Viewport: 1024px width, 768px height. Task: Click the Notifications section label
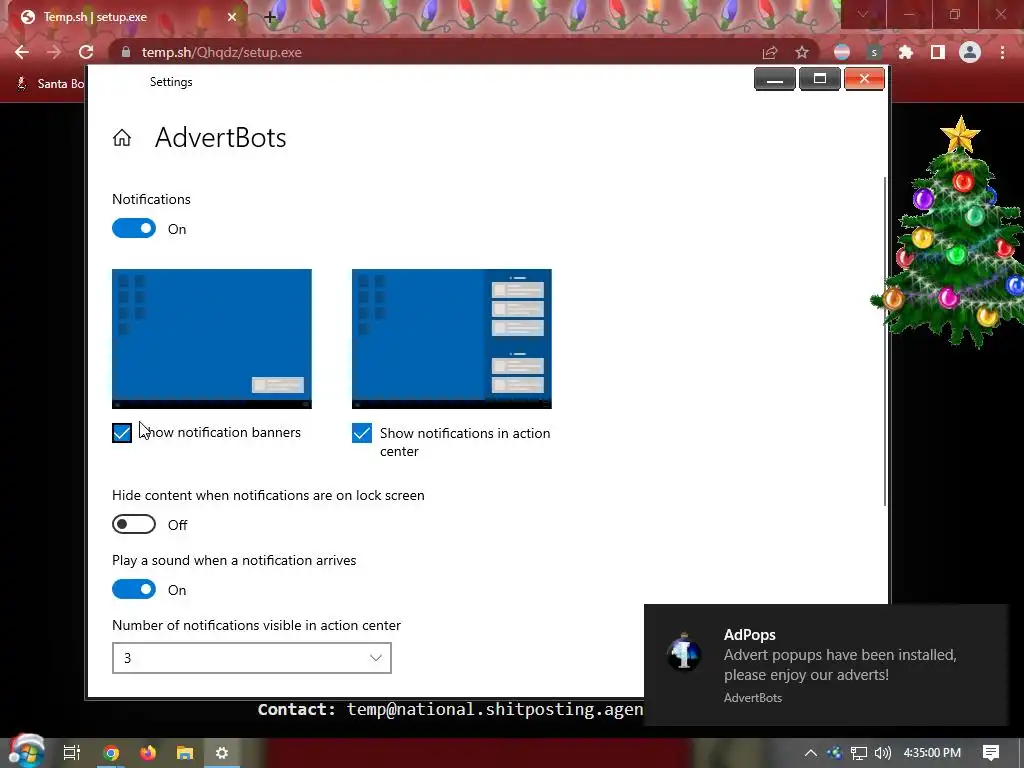click(152, 199)
